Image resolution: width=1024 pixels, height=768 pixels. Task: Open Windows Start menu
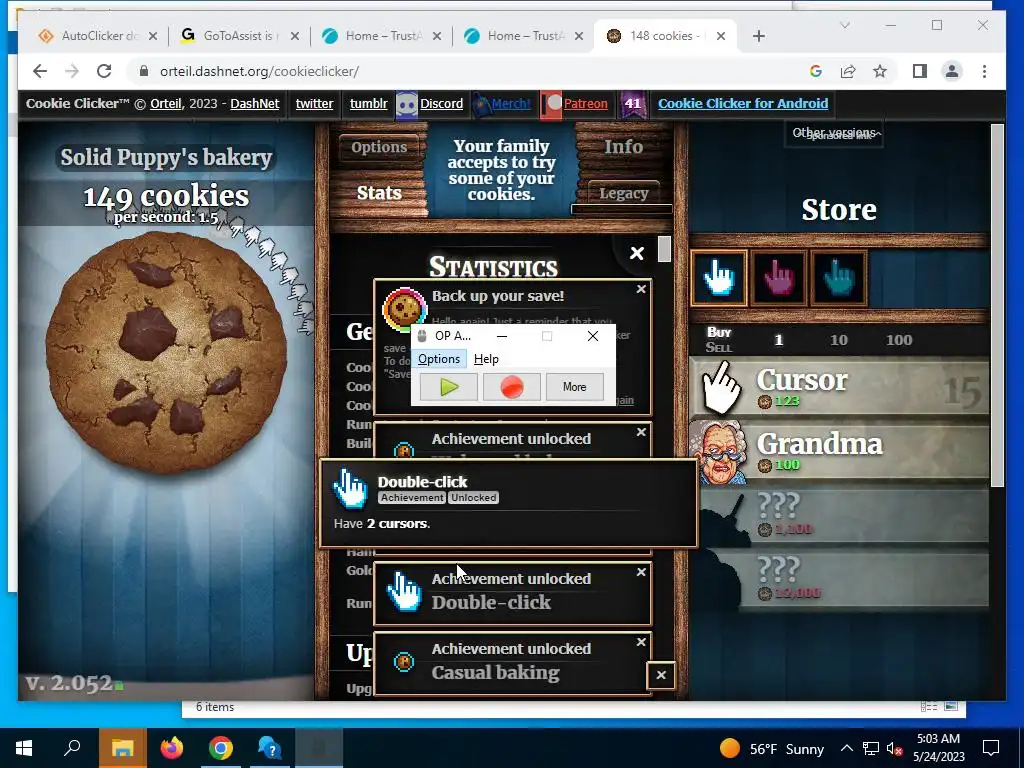coord(24,748)
